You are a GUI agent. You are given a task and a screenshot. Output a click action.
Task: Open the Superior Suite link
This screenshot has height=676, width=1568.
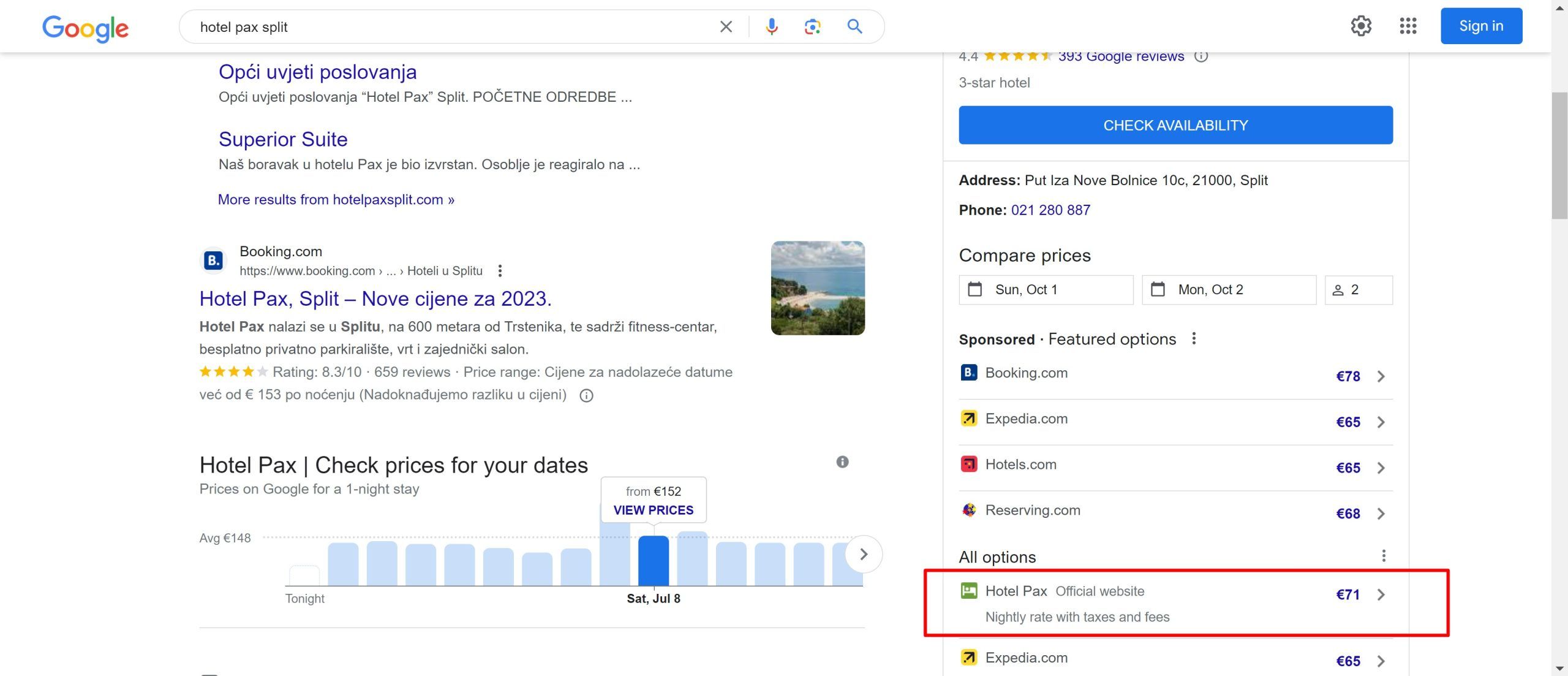283,139
